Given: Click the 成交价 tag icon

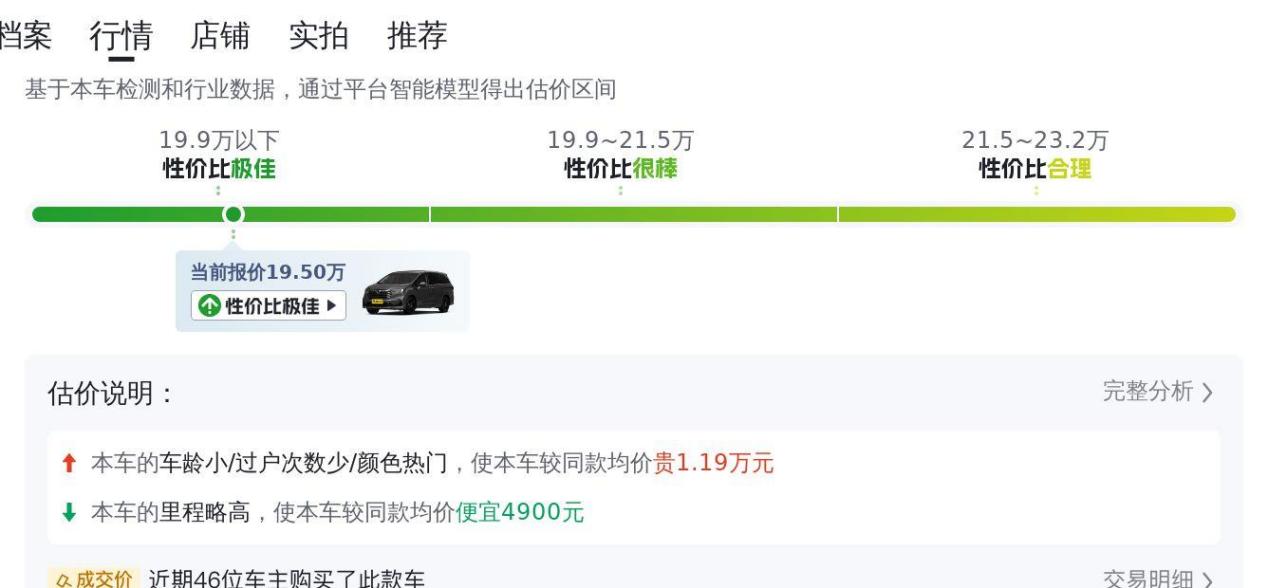Looking at the screenshot, I should 90,579.
